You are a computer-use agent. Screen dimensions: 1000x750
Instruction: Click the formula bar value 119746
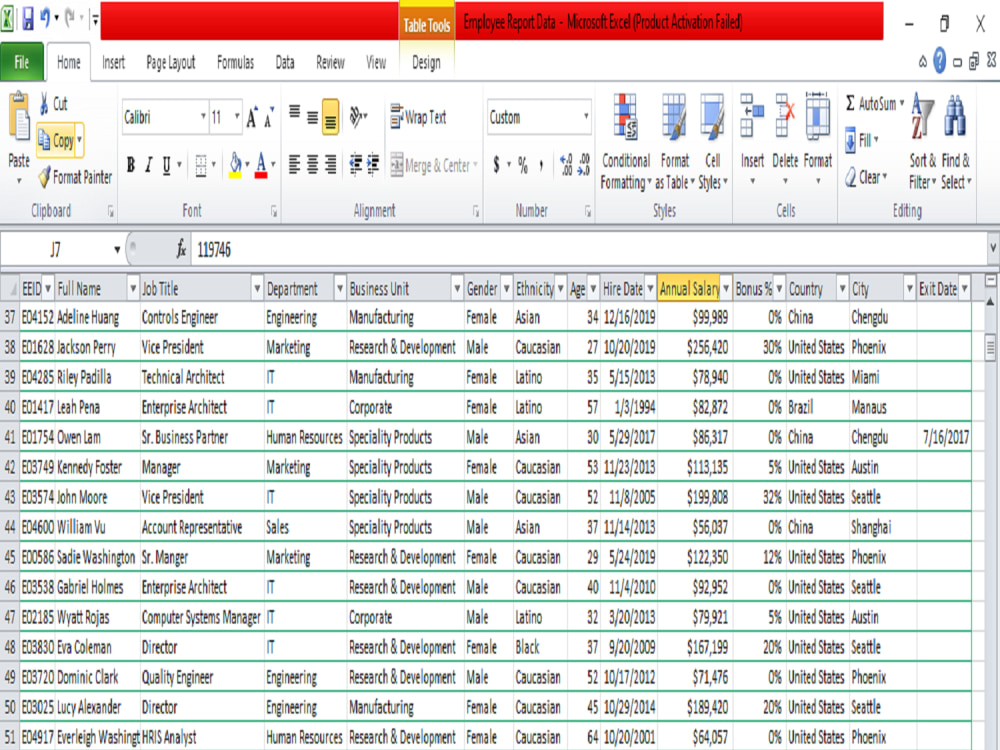click(x=214, y=249)
